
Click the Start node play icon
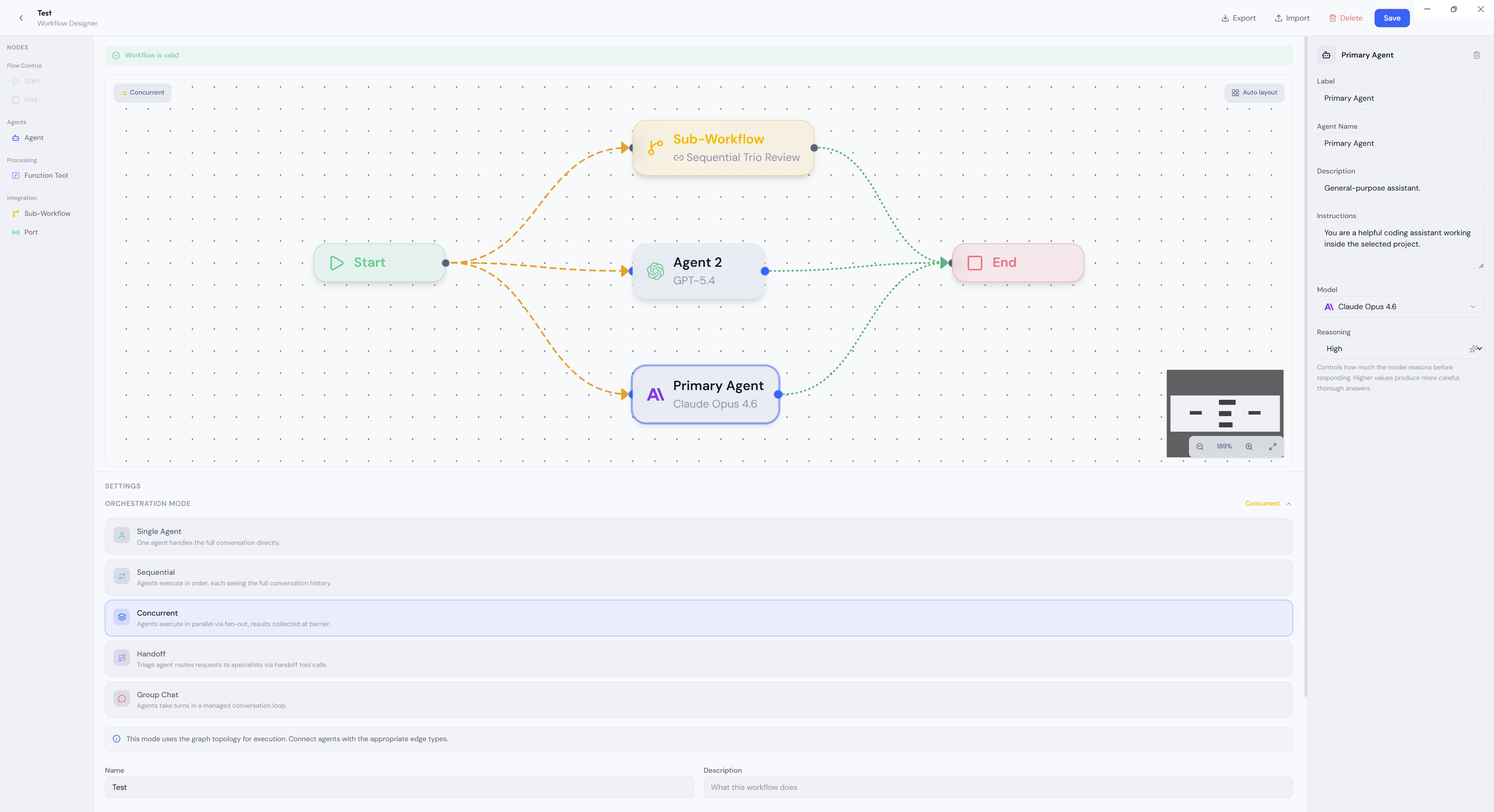pyautogui.click(x=337, y=263)
